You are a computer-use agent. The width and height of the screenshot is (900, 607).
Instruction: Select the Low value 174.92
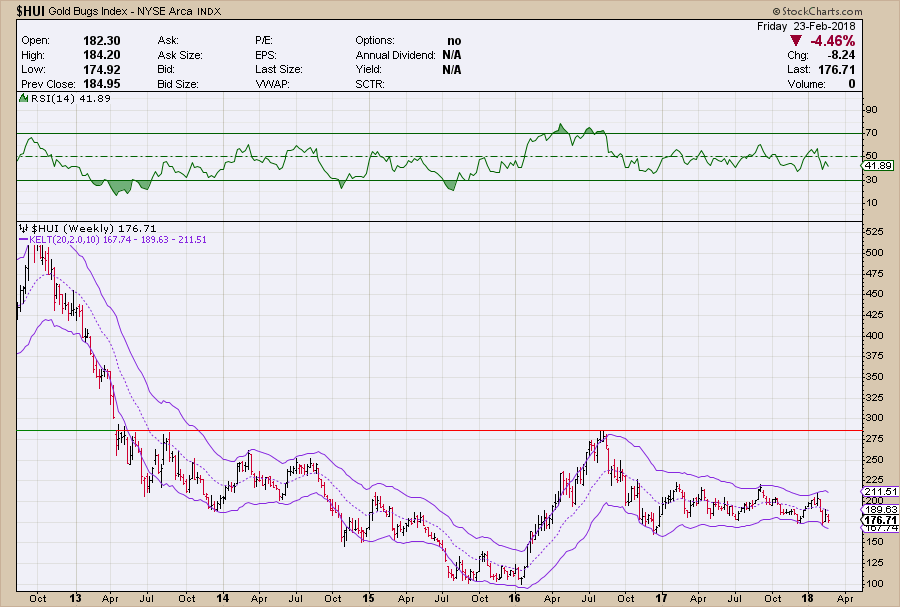[102, 69]
